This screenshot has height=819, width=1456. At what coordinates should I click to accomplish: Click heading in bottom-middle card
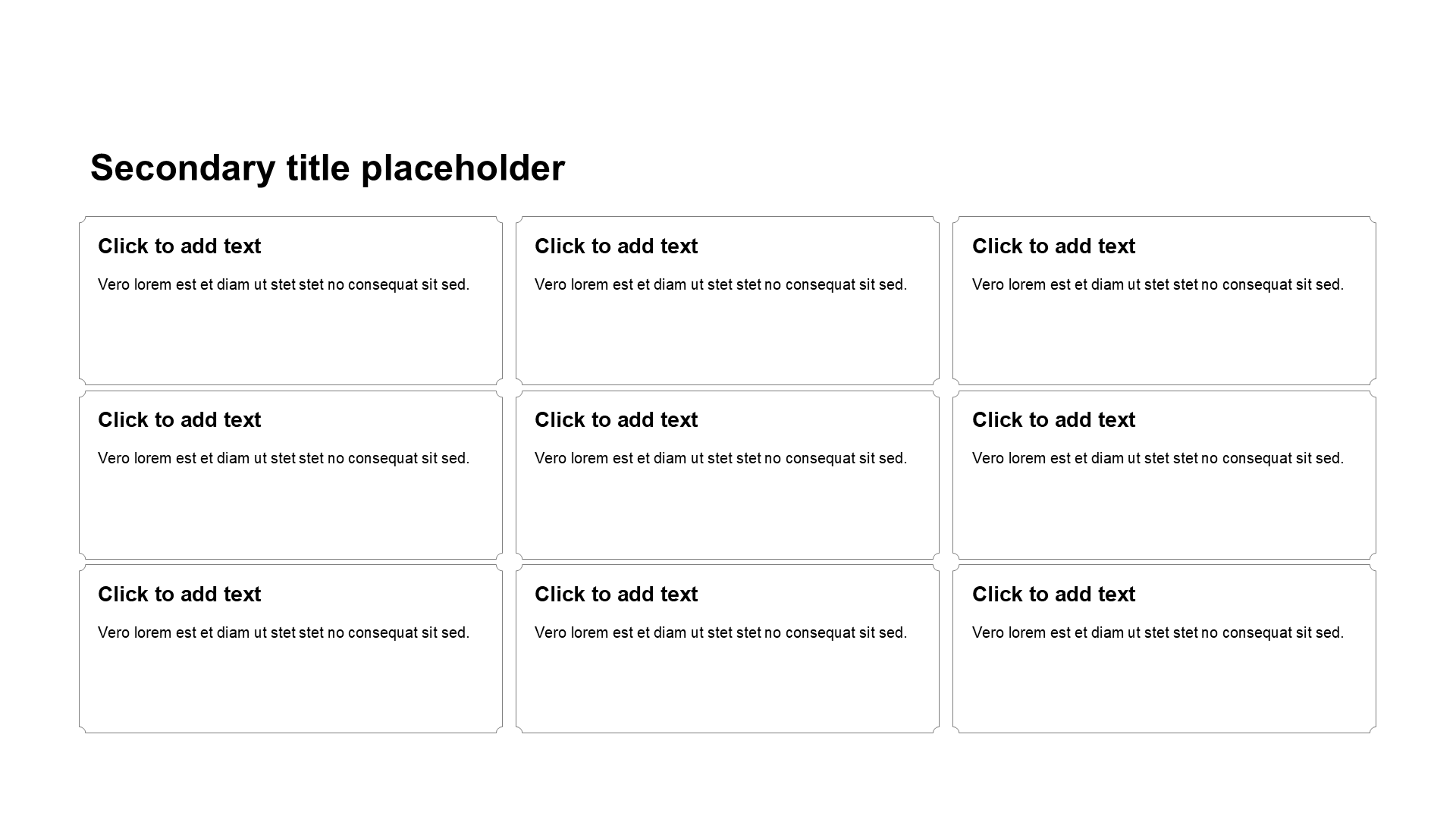click(616, 595)
